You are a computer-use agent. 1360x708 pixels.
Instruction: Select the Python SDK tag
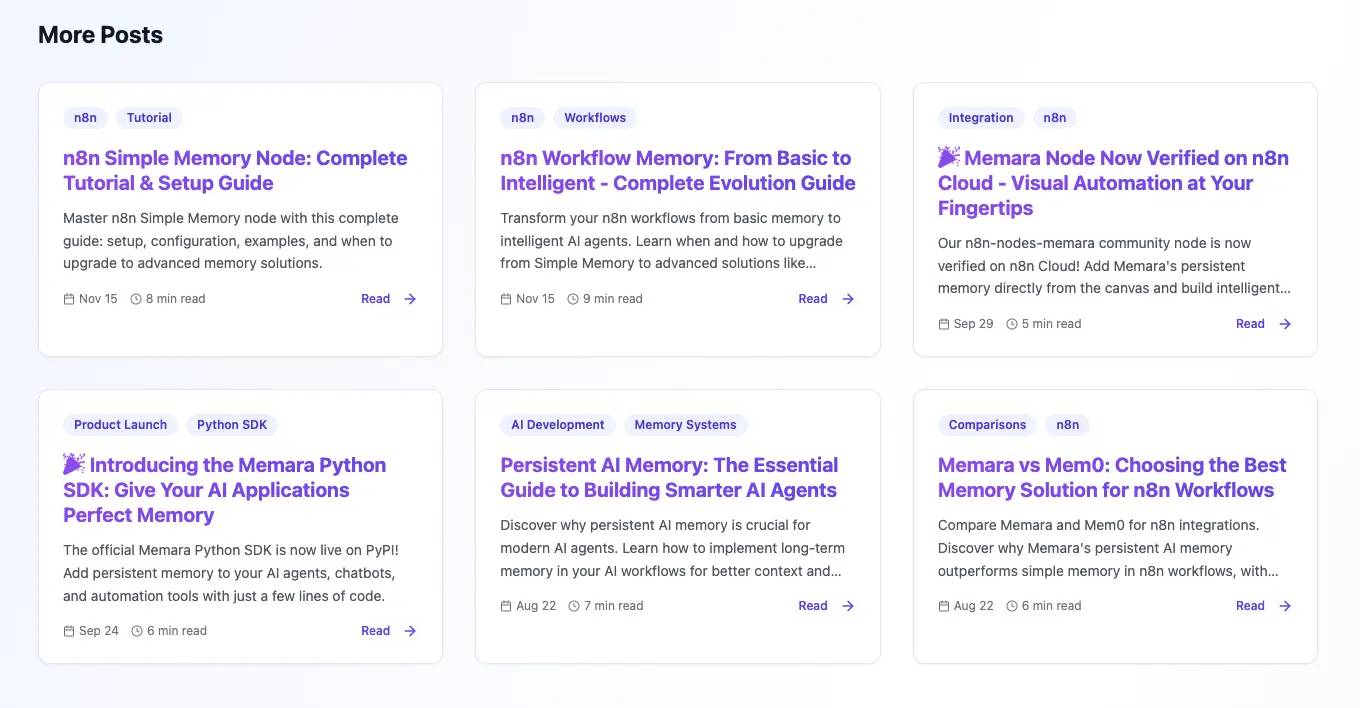pyautogui.click(x=232, y=425)
